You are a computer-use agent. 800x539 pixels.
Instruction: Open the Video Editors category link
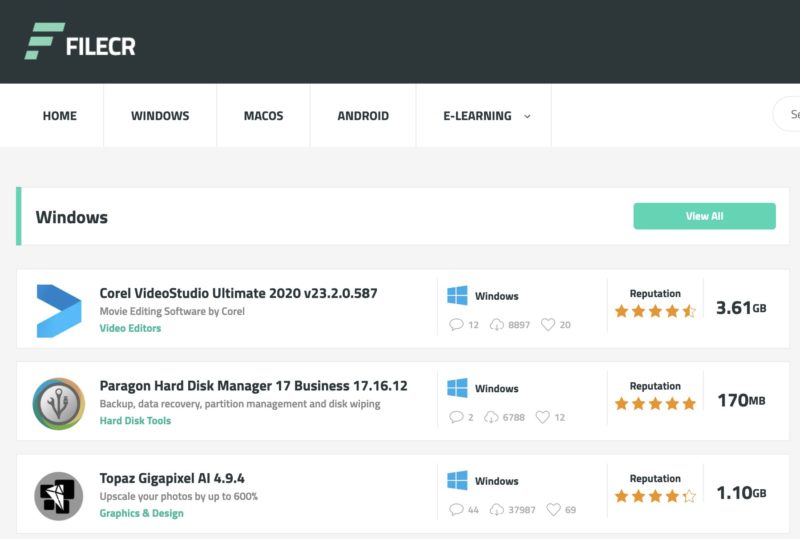point(130,328)
